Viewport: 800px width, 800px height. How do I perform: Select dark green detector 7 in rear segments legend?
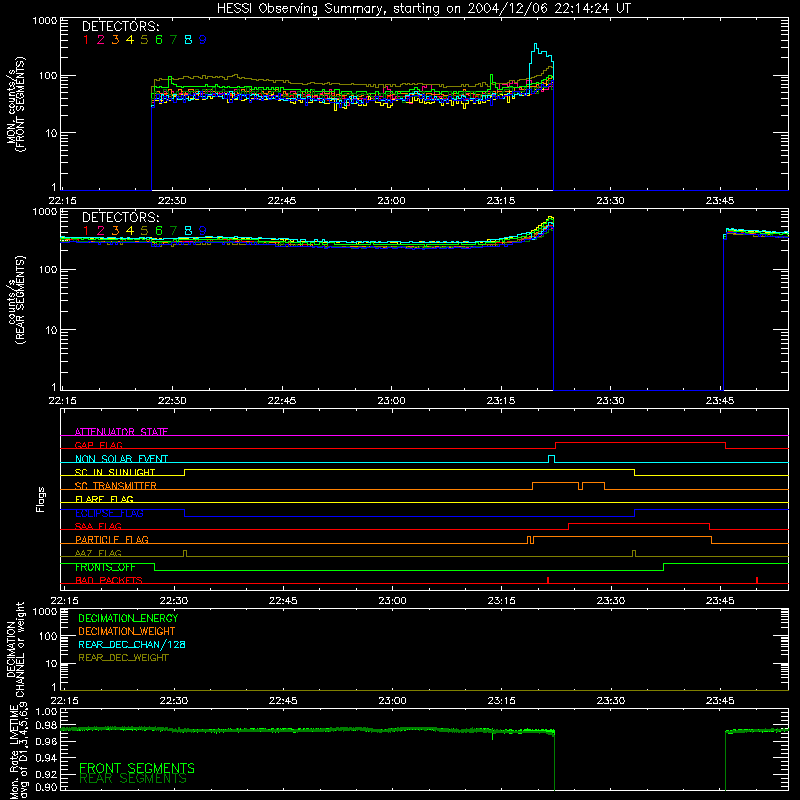click(173, 231)
